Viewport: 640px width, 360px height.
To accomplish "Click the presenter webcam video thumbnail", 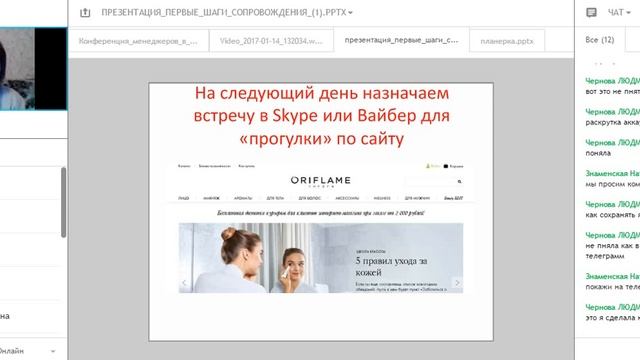I will point(33,69).
